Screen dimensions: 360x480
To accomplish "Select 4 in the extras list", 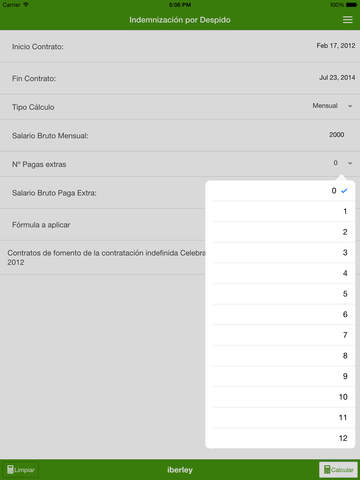I will (280, 273).
